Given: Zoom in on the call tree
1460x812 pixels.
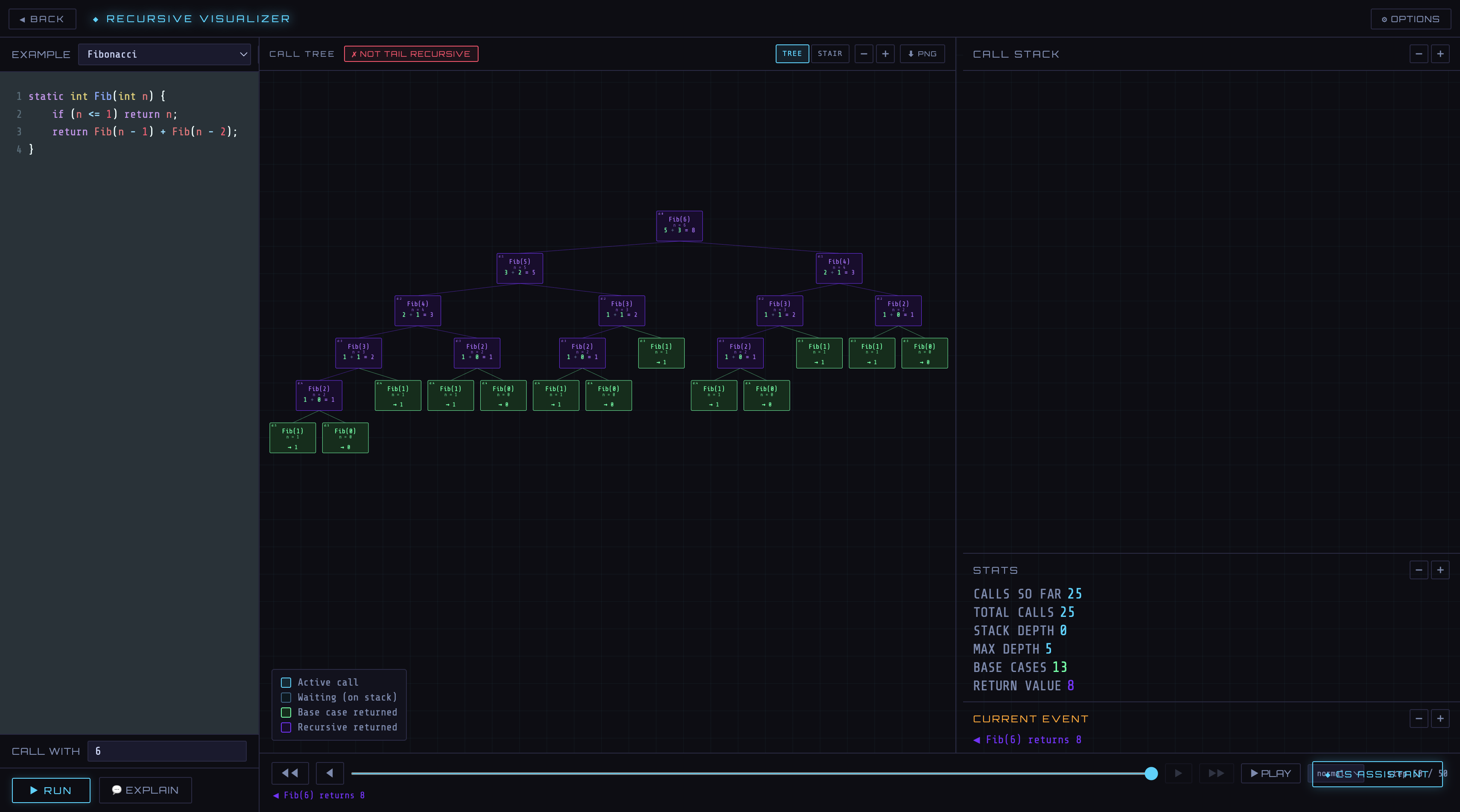Looking at the screenshot, I should (x=885, y=54).
